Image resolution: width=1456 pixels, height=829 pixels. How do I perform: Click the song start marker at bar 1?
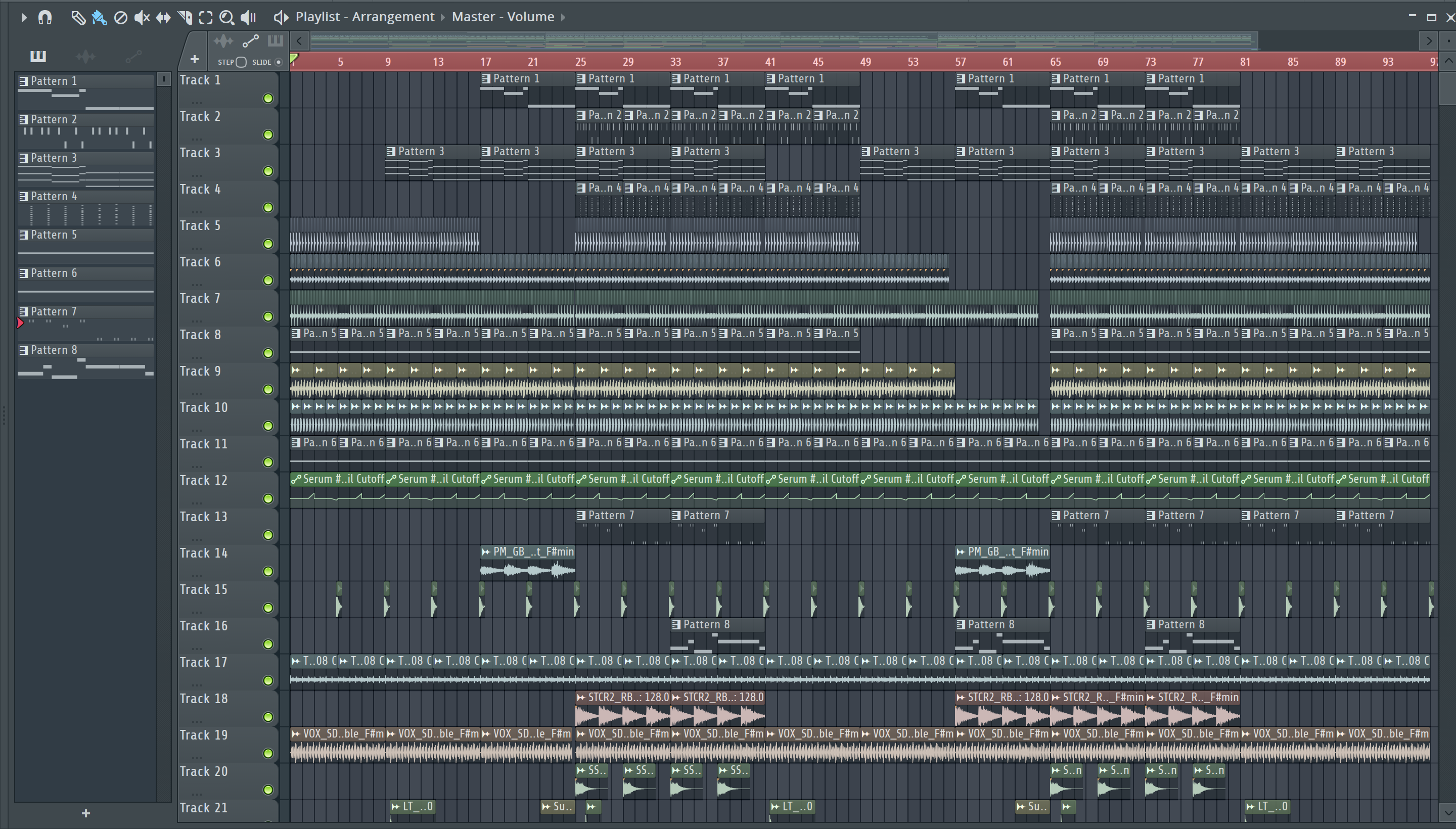tap(294, 58)
